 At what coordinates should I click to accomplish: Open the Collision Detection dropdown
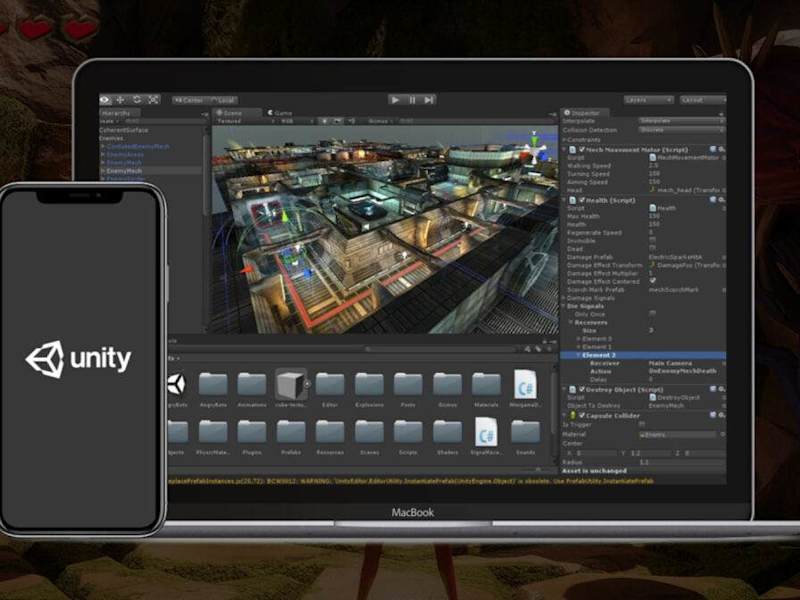682,130
